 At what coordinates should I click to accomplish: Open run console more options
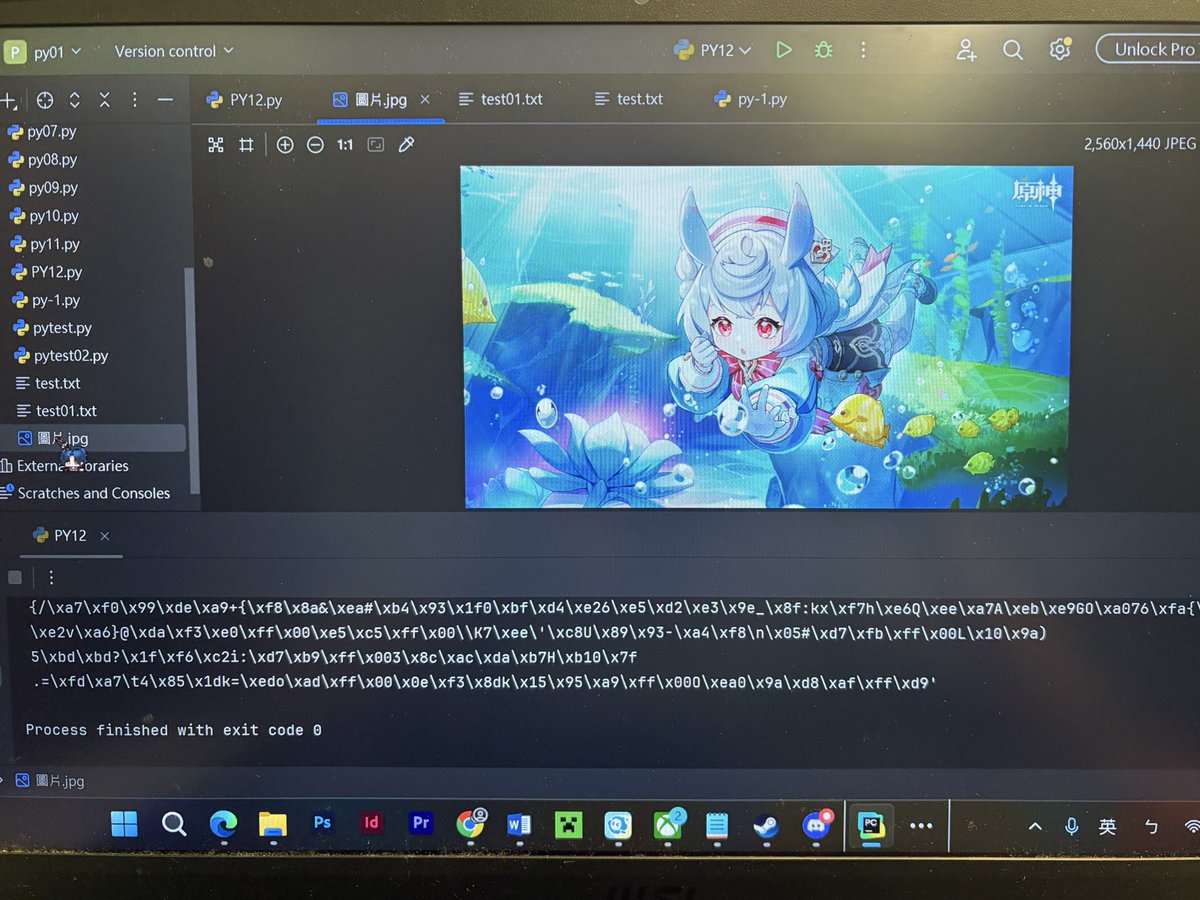tap(51, 577)
